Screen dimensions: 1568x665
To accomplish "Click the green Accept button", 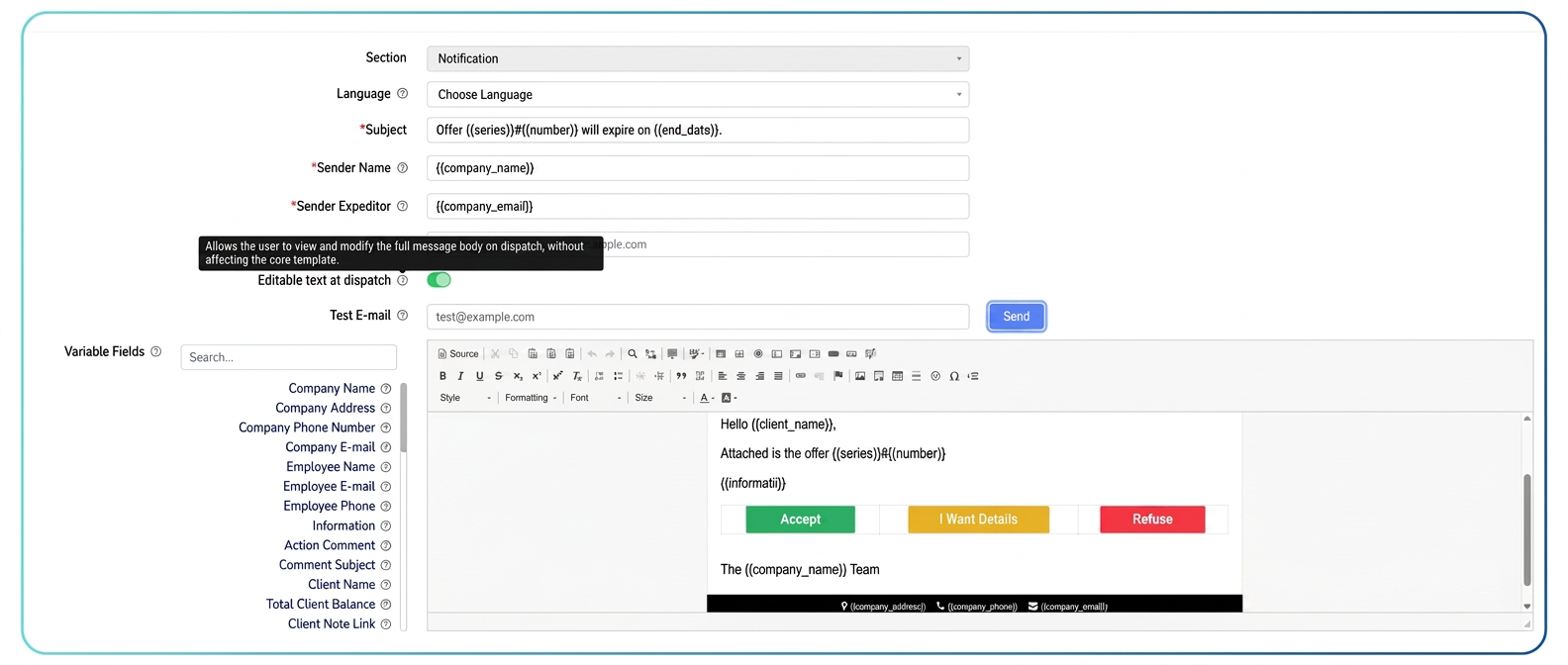I will tap(800, 520).
